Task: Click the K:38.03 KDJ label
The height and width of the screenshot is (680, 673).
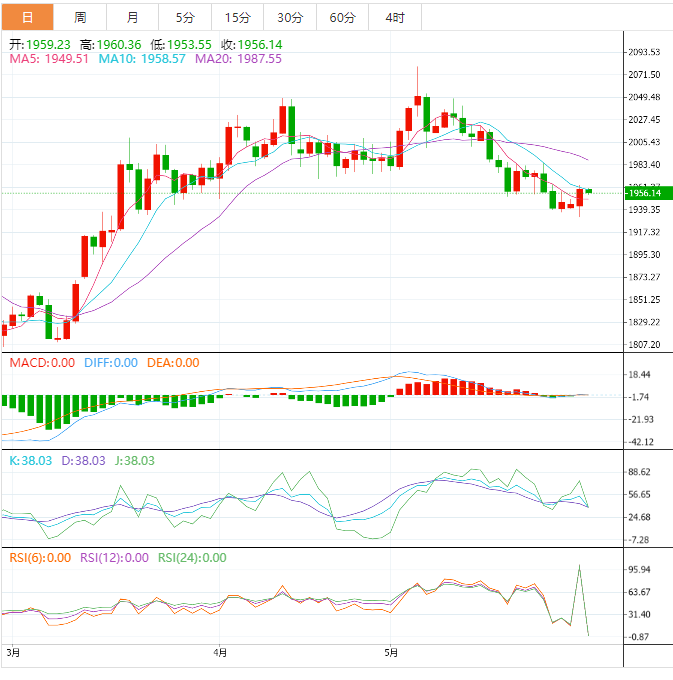Action: [x=32, y=461]
